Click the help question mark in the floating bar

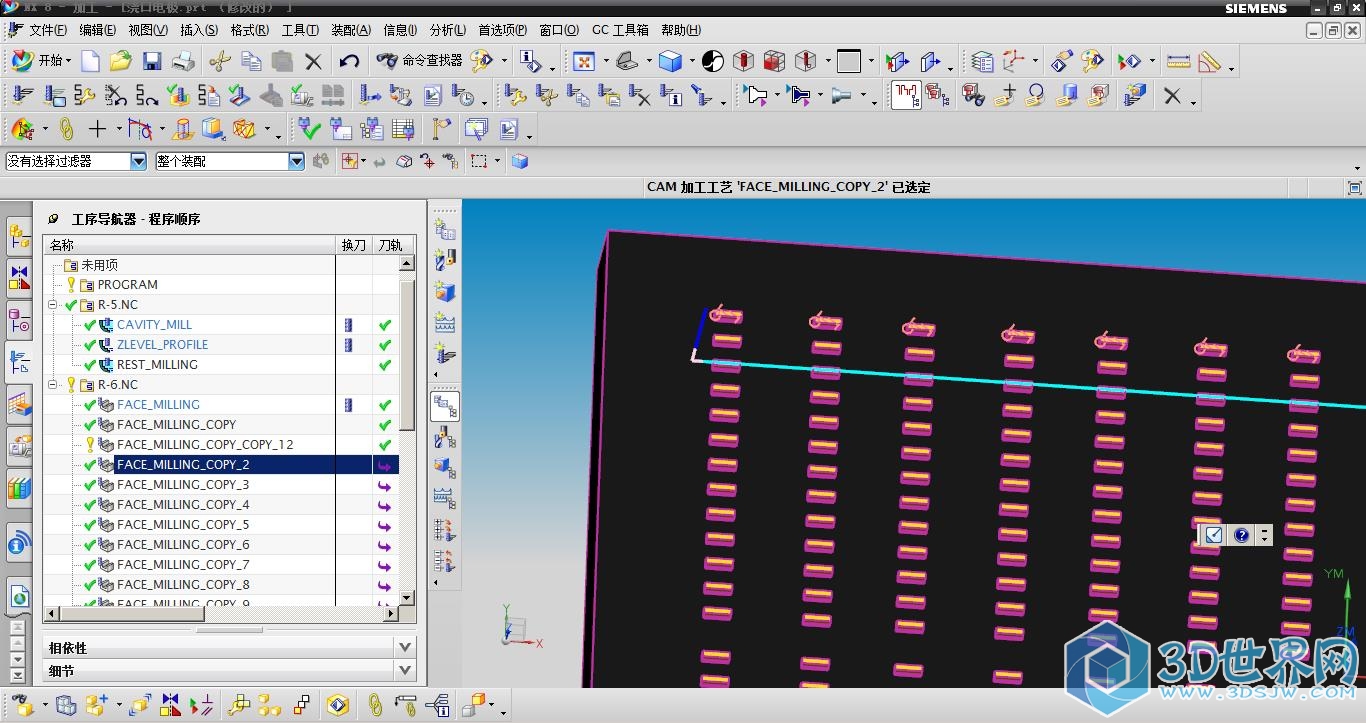click(1242, 535)
